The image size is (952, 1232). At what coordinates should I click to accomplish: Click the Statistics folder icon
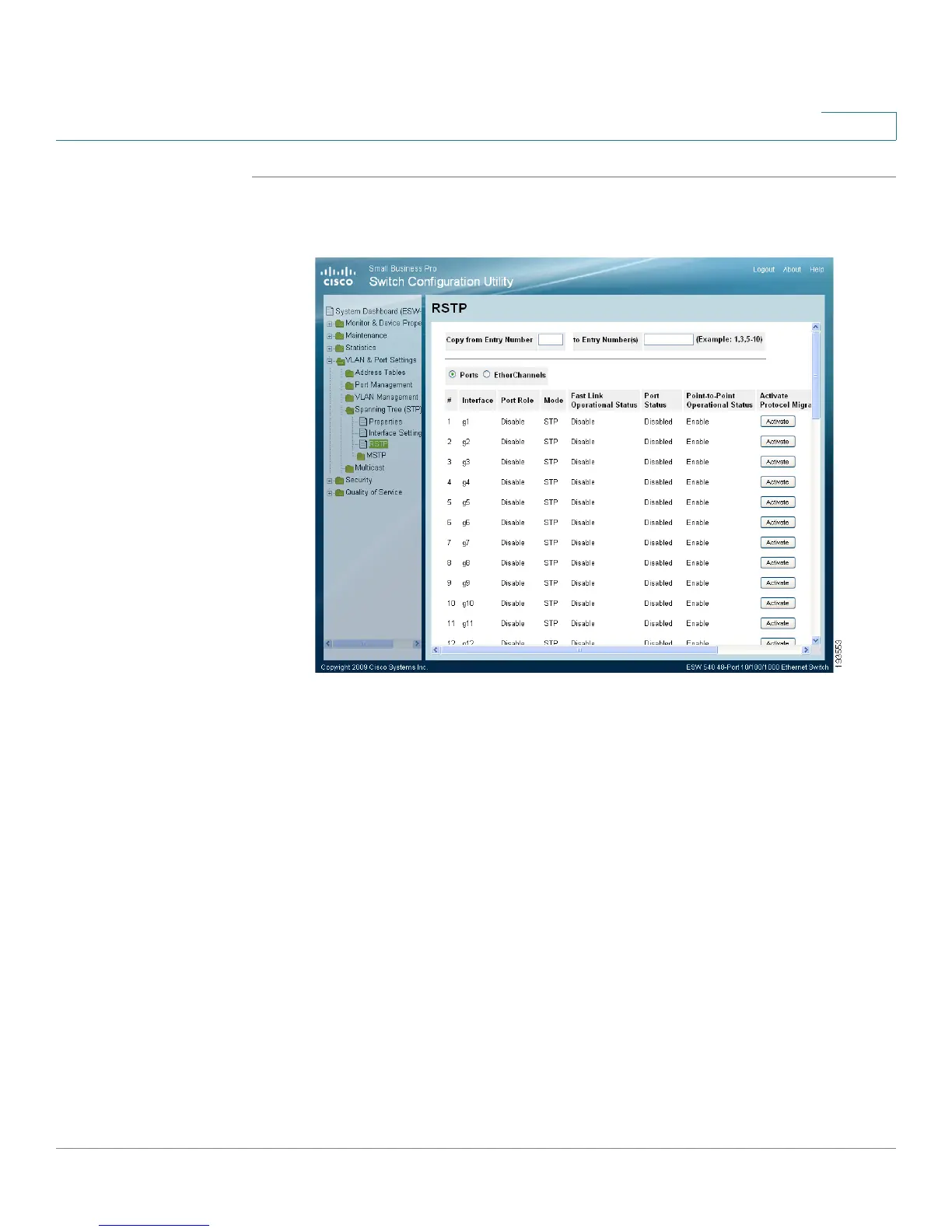coord(340,348)
